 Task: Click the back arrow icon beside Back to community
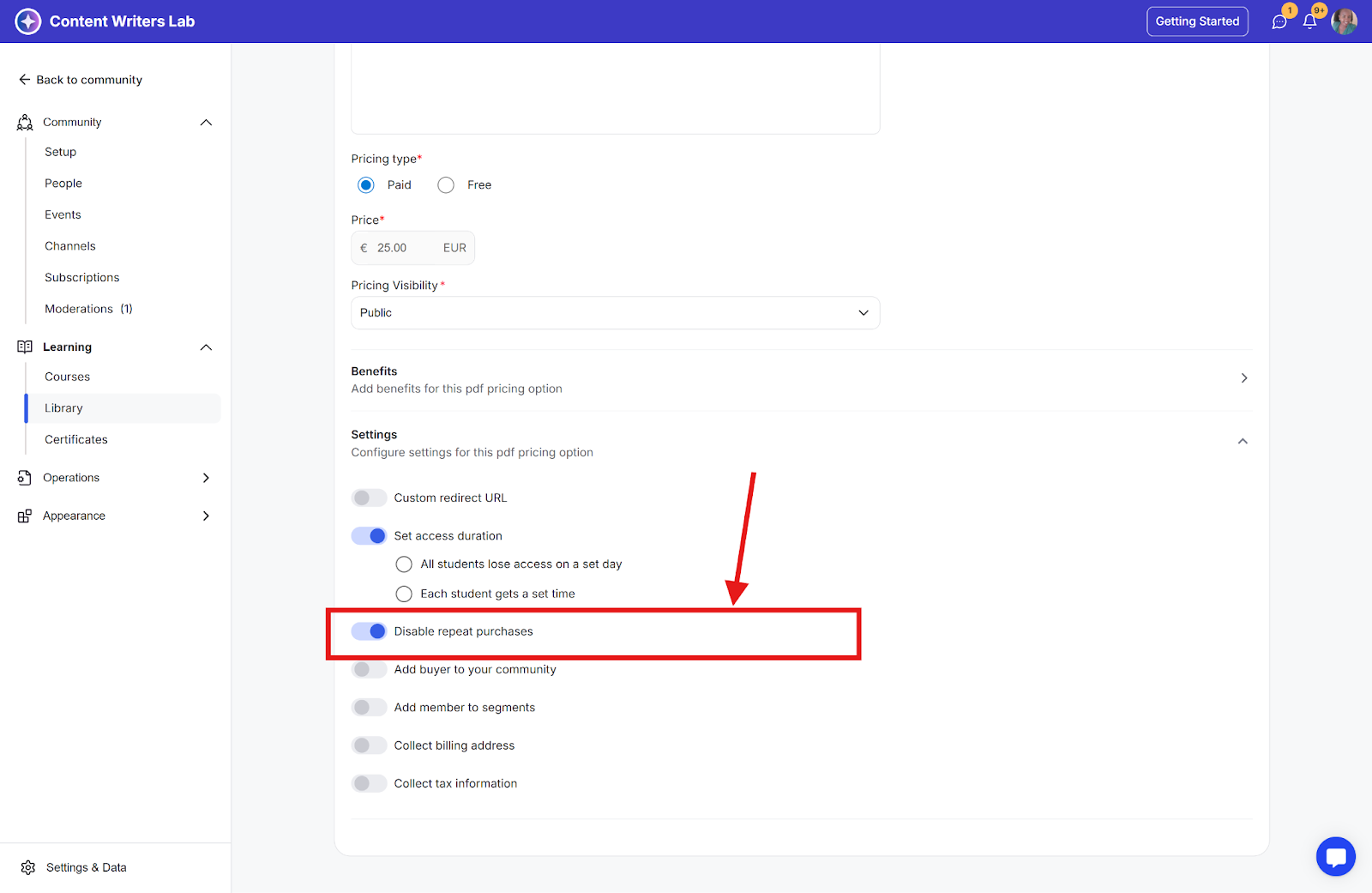25,80
